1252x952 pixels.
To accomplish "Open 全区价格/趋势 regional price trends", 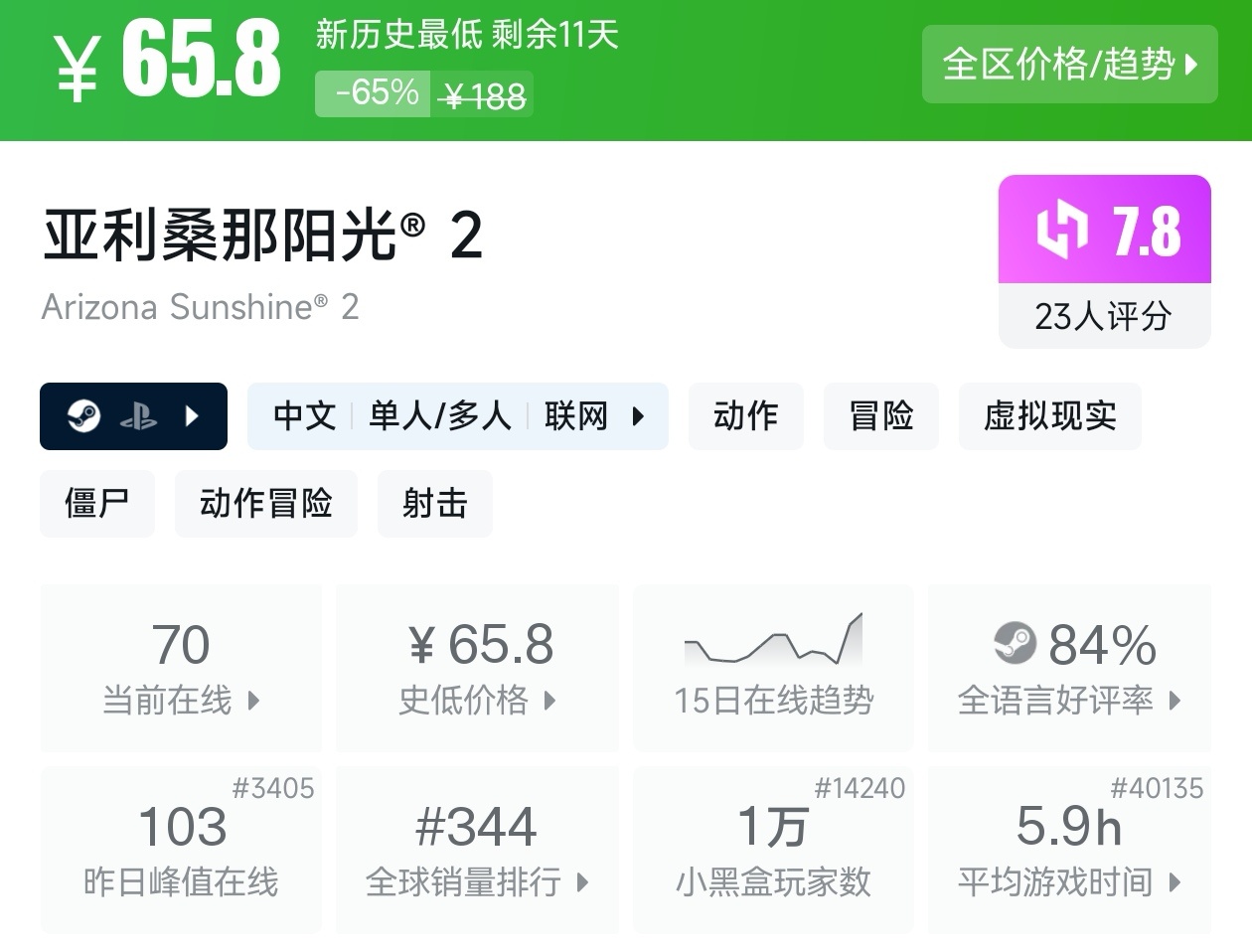I will click(1069, 65).
